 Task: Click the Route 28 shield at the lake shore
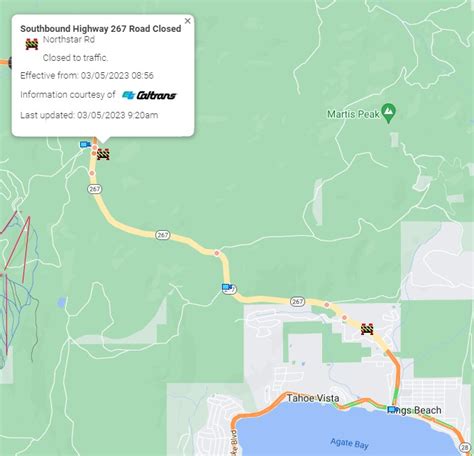pyautogui.click(x=465, y=447)
